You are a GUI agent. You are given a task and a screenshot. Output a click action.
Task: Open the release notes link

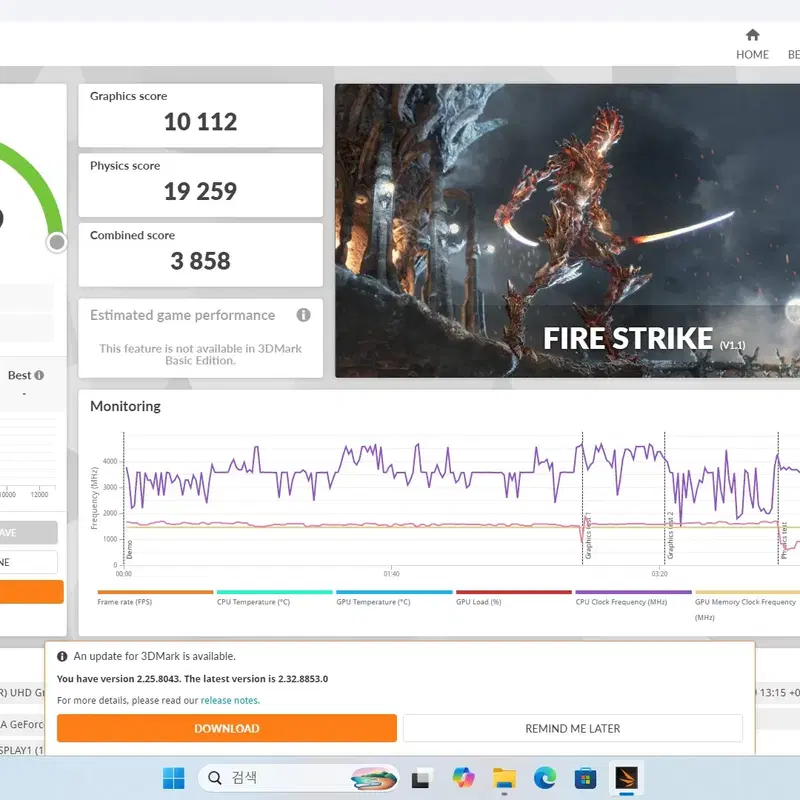[230, 700]
